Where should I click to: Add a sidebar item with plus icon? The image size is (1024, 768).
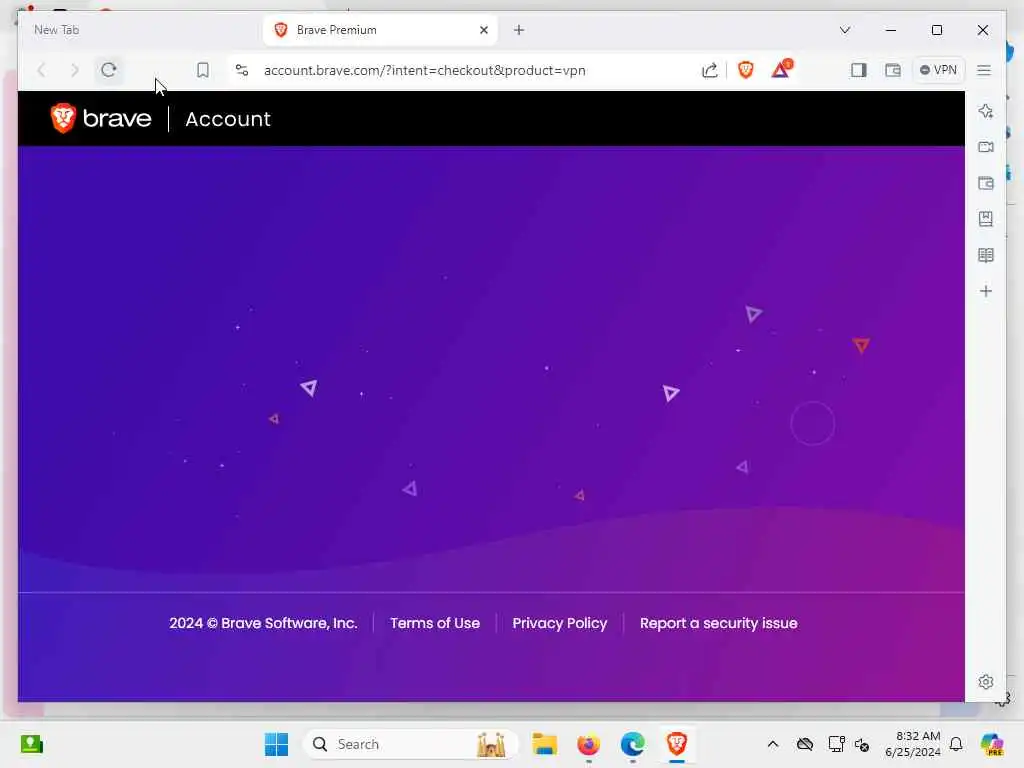click(x=985, y=291)
